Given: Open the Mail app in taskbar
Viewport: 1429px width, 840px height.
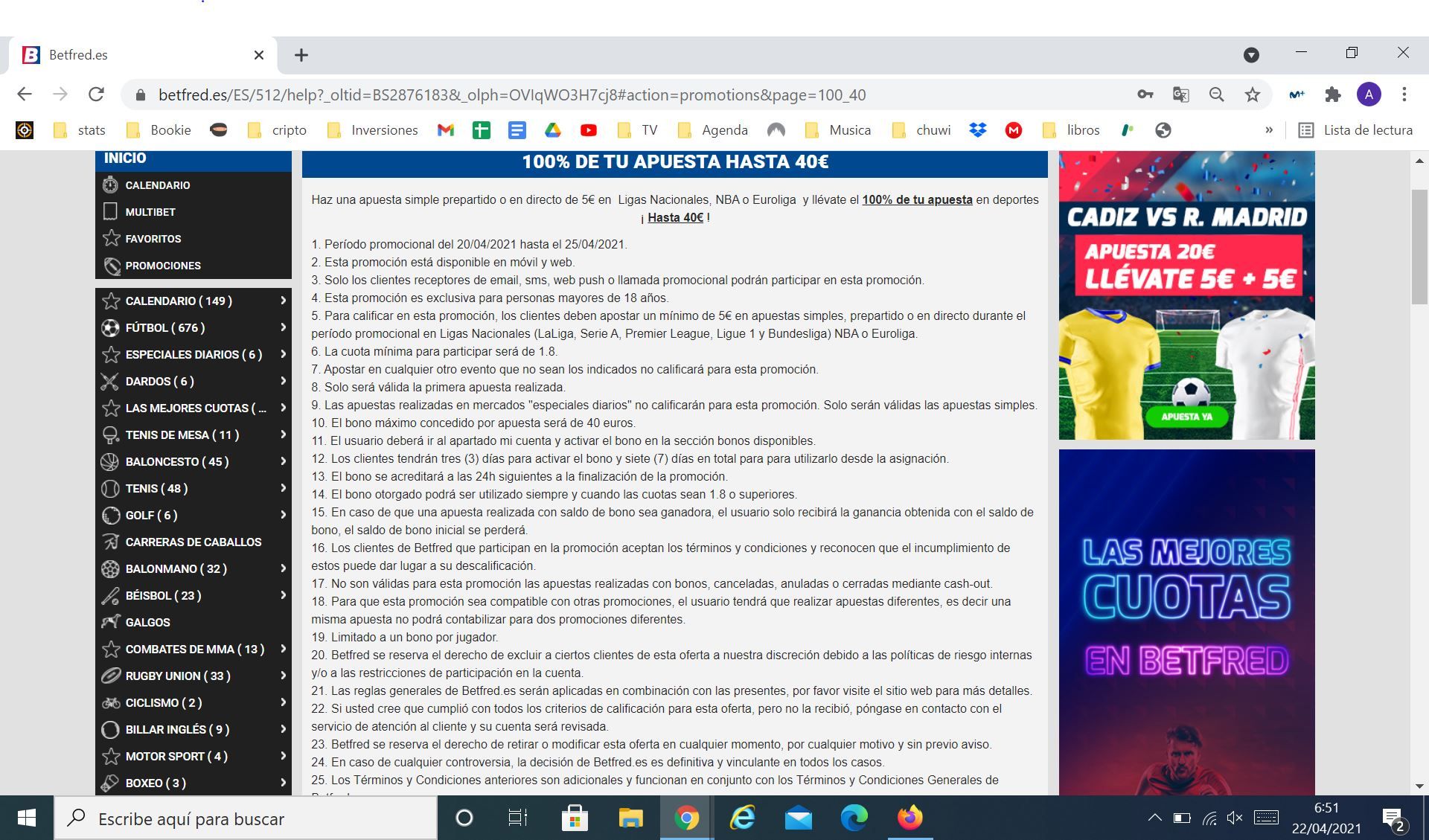Looking at the screenshot, I should click(x=798, y=818).
